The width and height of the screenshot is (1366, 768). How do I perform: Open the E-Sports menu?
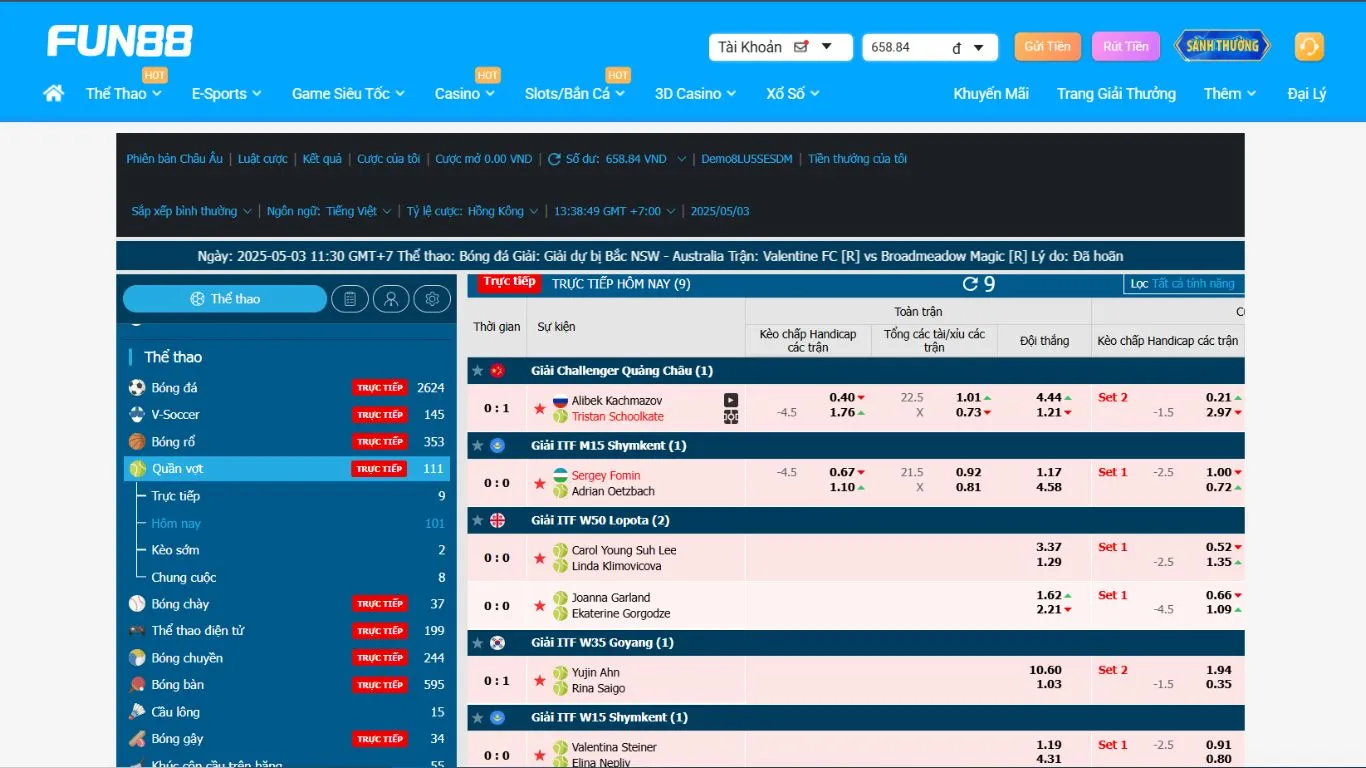coord(226,93)
